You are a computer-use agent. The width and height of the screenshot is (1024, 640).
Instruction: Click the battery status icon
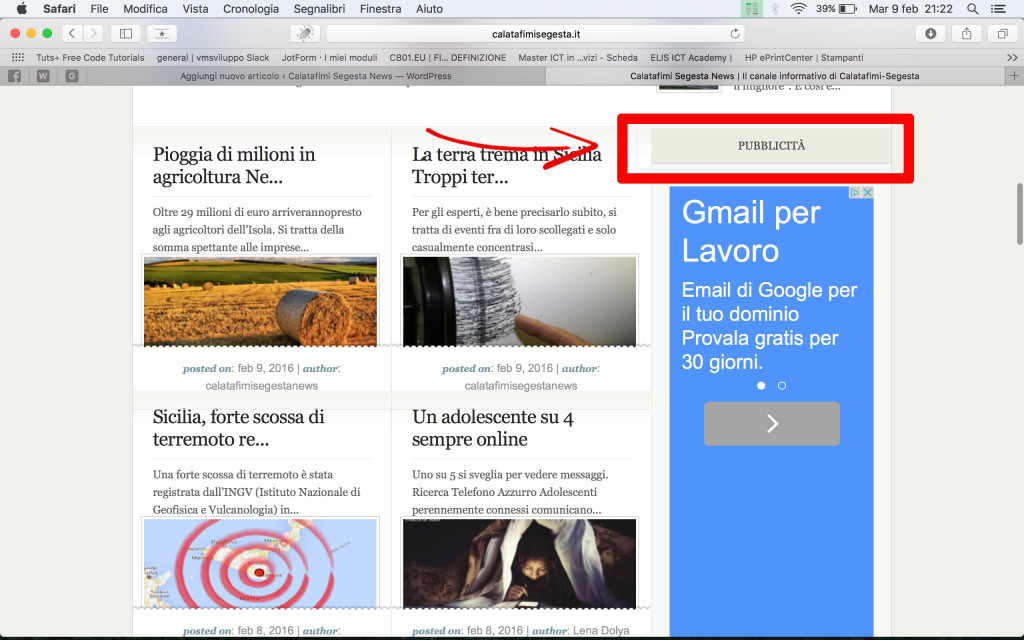848,8
